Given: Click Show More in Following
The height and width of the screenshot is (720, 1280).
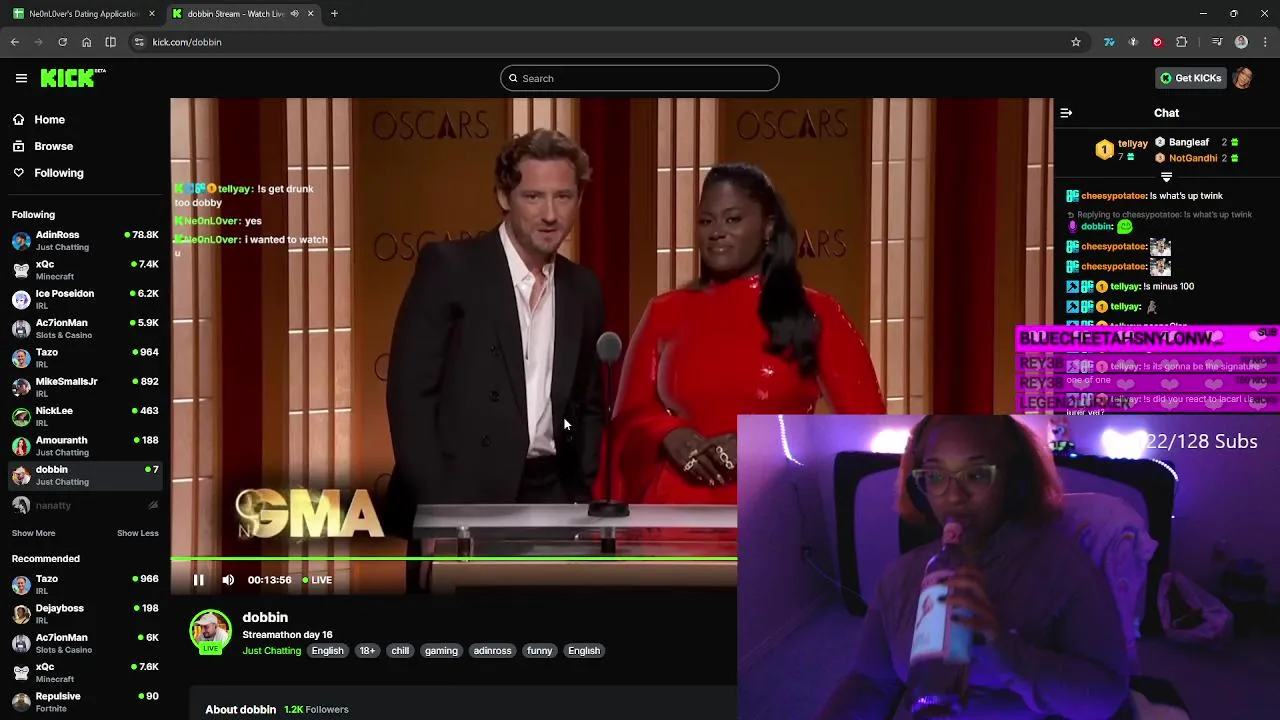Looking at the screenshot, I should 33,533.
